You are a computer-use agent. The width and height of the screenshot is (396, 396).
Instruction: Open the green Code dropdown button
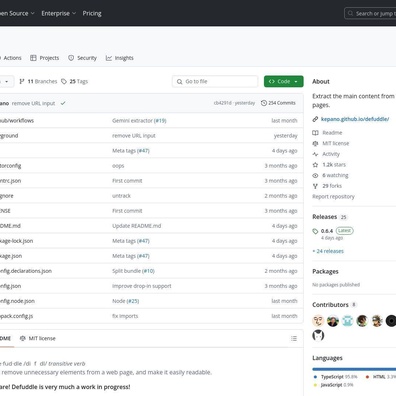(x=284, y=81)
